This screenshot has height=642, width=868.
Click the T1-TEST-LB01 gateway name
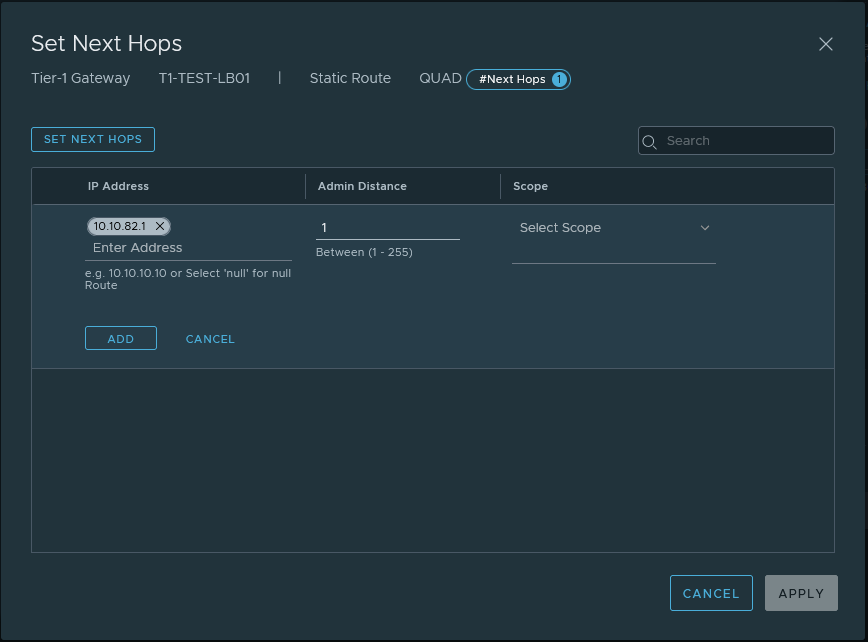click(204, 78)
